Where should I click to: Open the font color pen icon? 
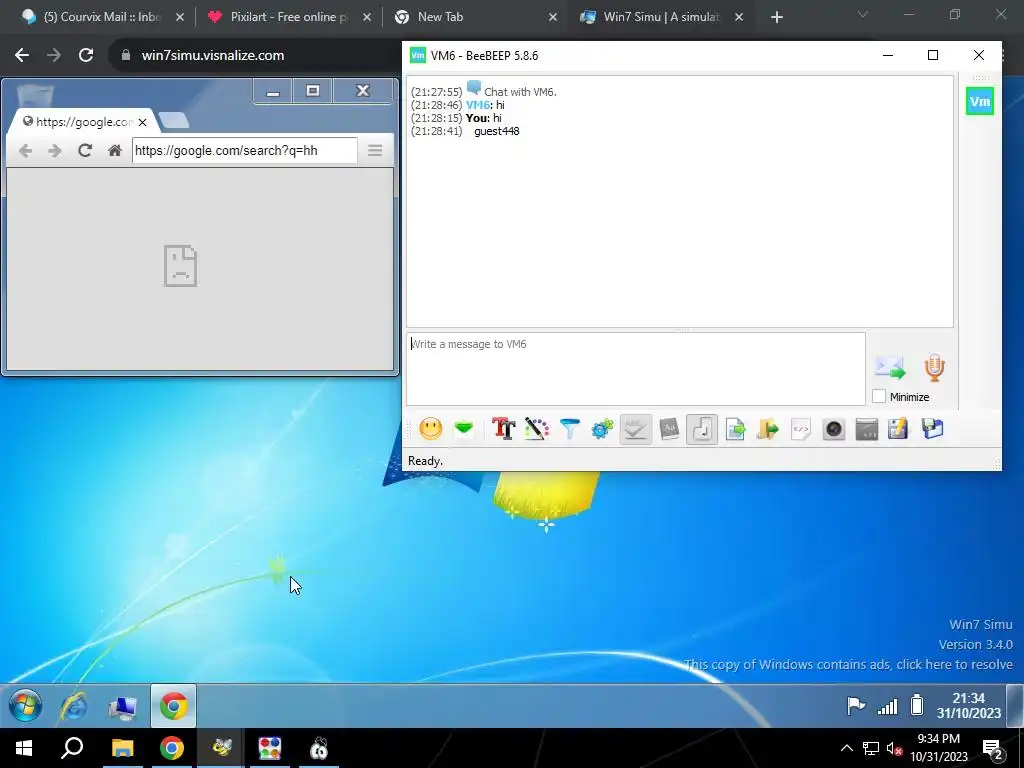pos(536,429)
